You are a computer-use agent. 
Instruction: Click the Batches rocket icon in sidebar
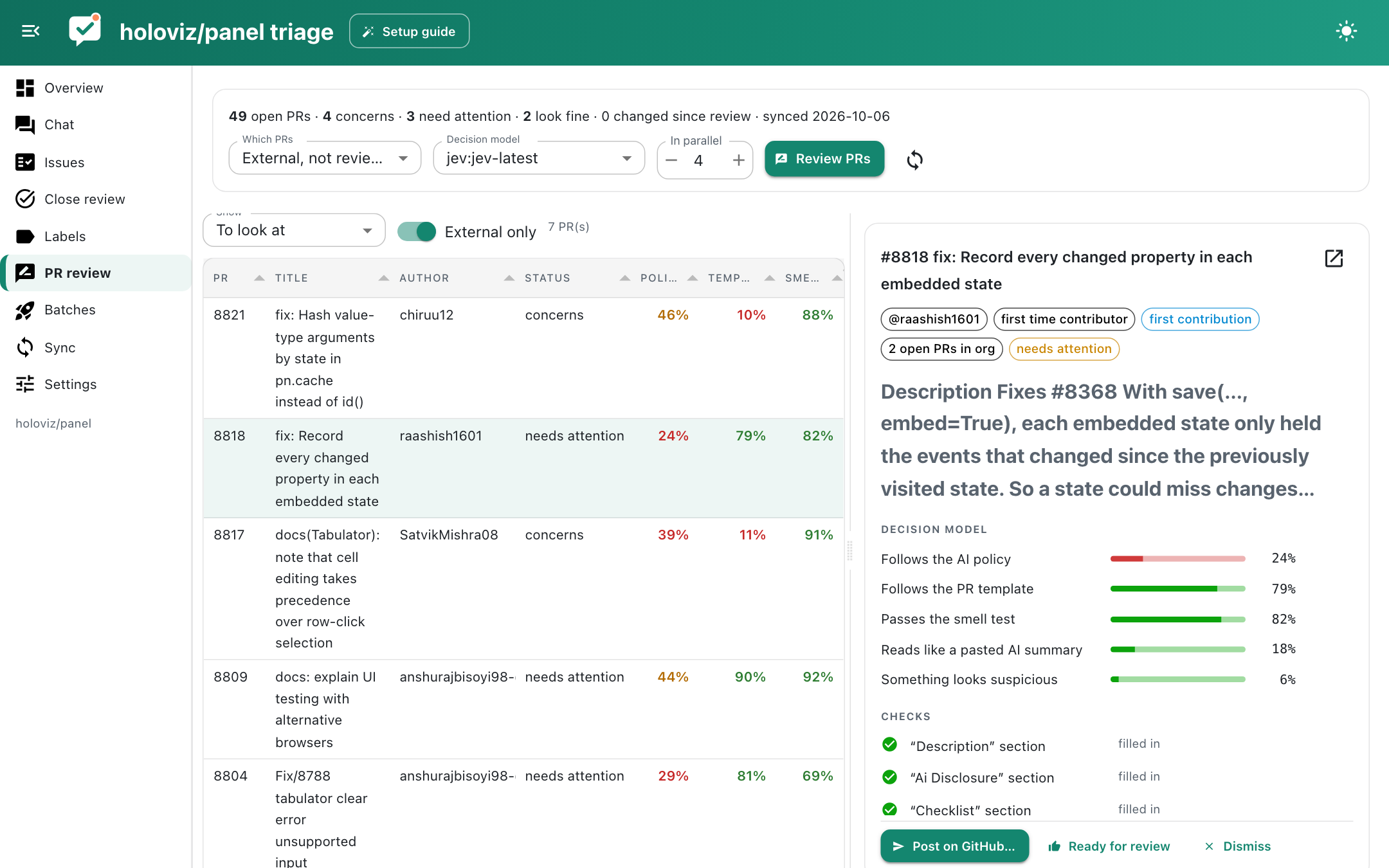25,311
